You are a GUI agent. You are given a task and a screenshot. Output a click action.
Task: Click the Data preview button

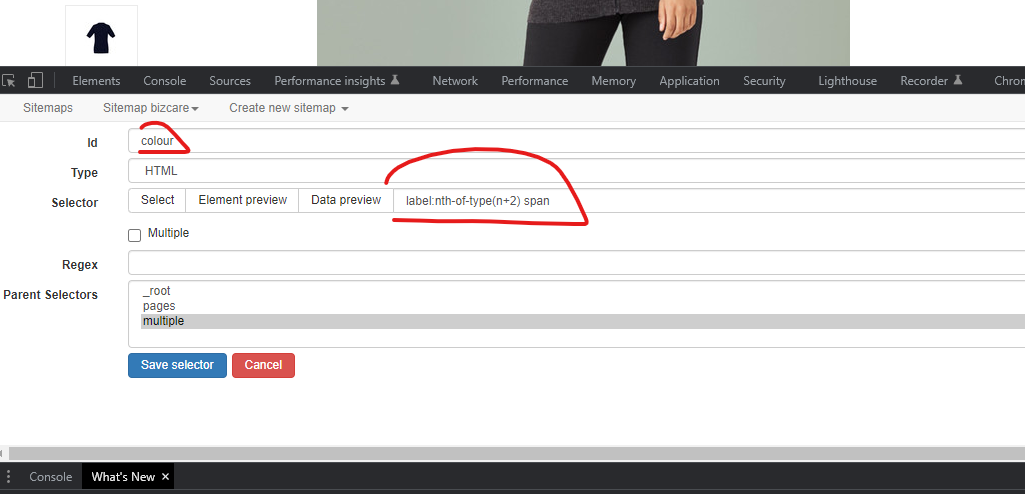click(x=346, y=200)
